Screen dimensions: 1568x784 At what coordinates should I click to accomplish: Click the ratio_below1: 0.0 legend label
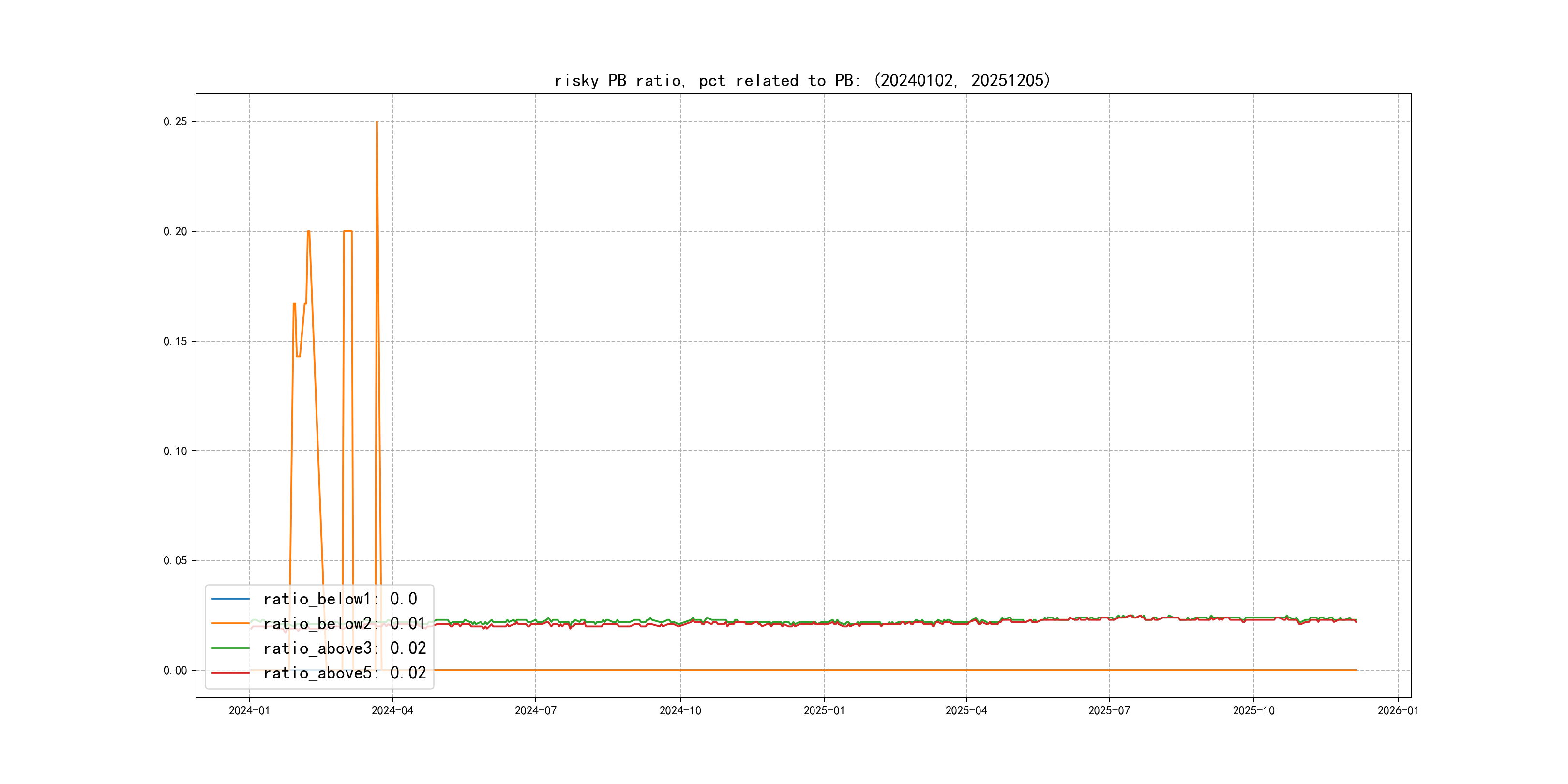[340, 599]
